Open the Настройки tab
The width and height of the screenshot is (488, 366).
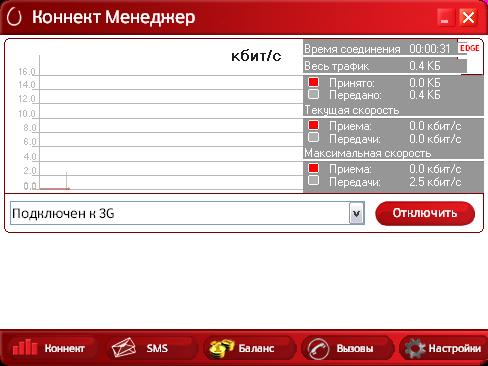point(443,348)
